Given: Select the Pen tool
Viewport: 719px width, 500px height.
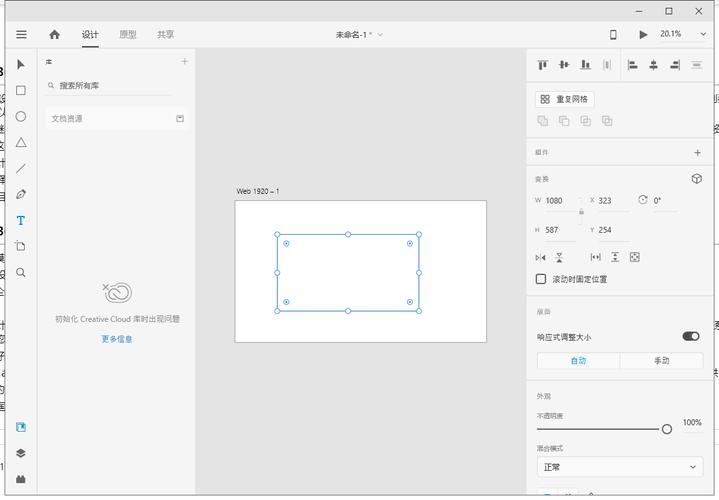Looking at the screenshot, I should (21, 194).
